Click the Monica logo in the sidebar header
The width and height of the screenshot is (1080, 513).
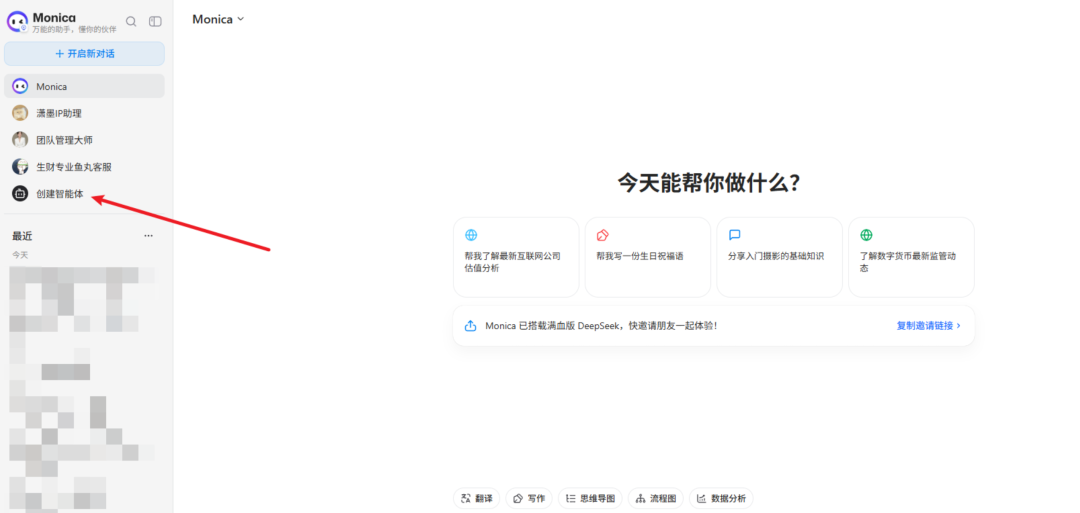click(x=18, y=21)
